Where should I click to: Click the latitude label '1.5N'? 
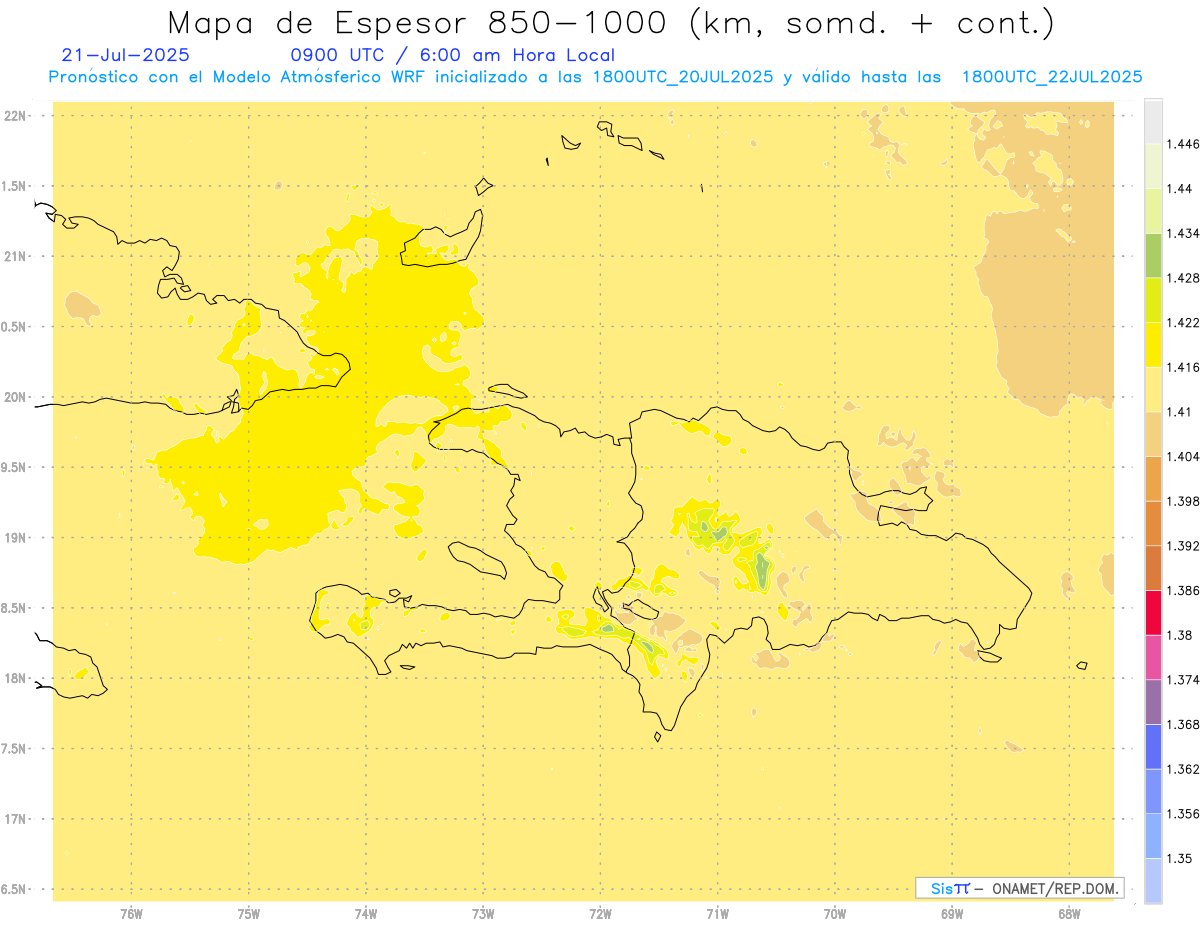tap(14, 186)
